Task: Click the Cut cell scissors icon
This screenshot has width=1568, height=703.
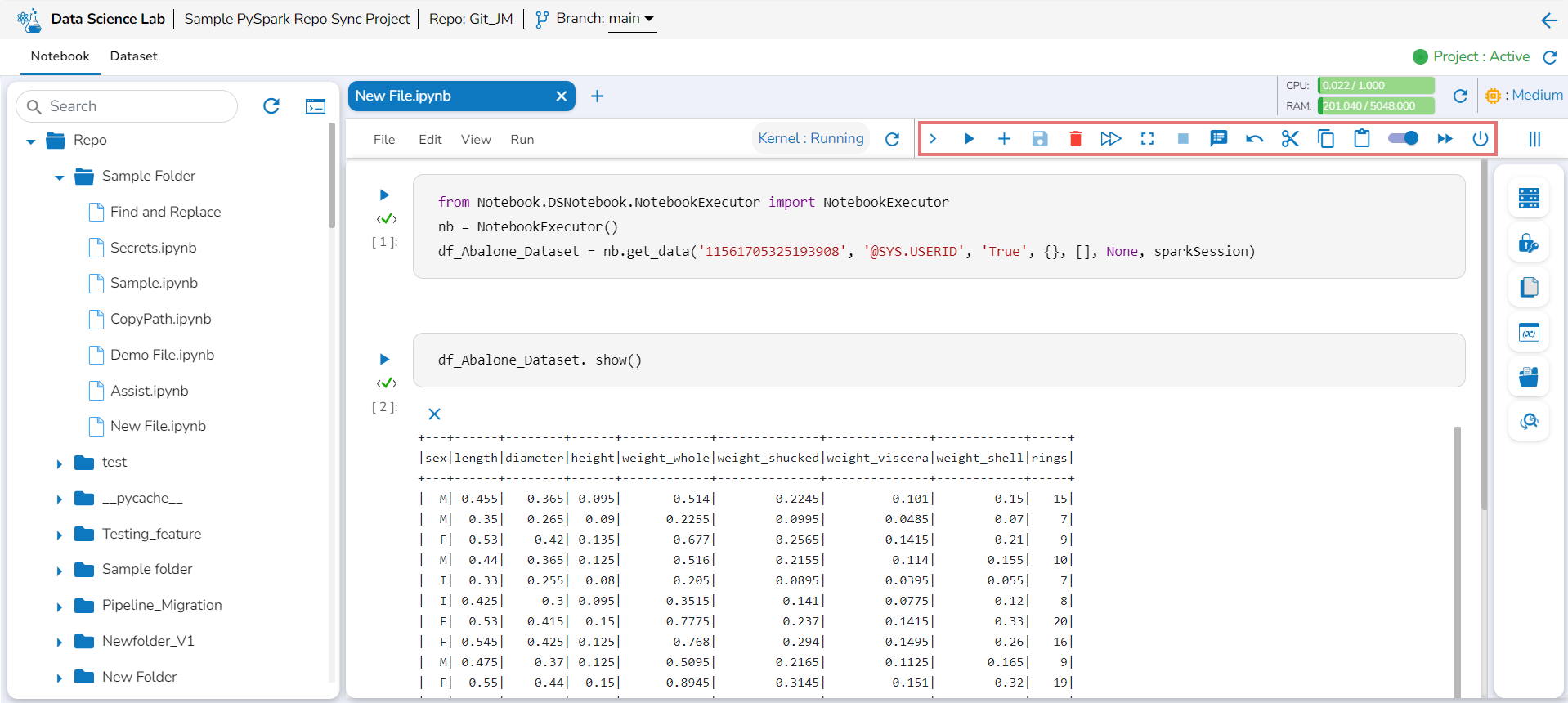Action: click(1290, 139)
